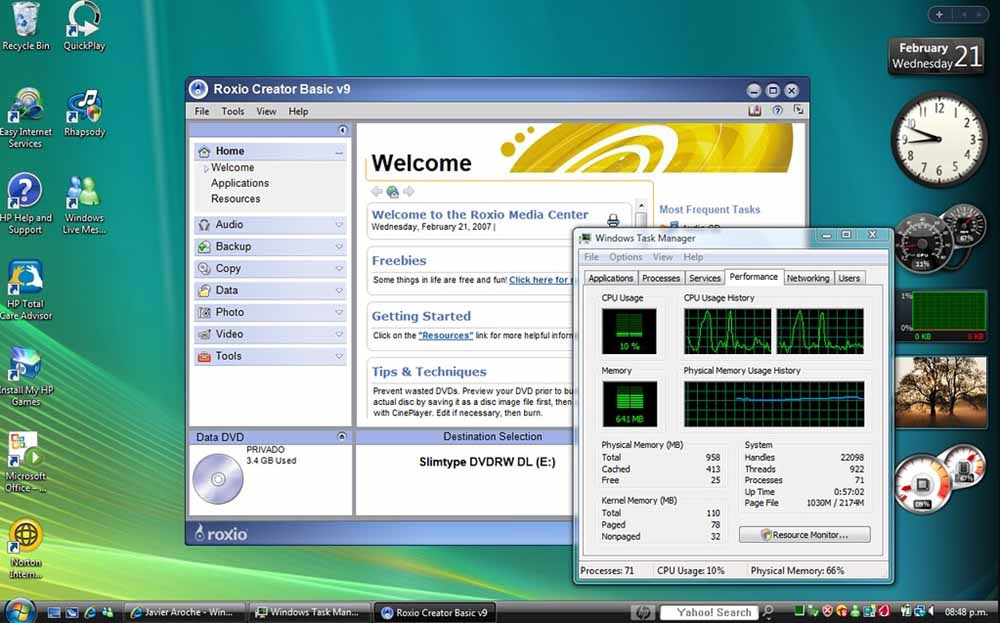This screenshot has width=1000, height=623.
Task: Select Welcome under Roxio Home
Action: click(232, 168)
